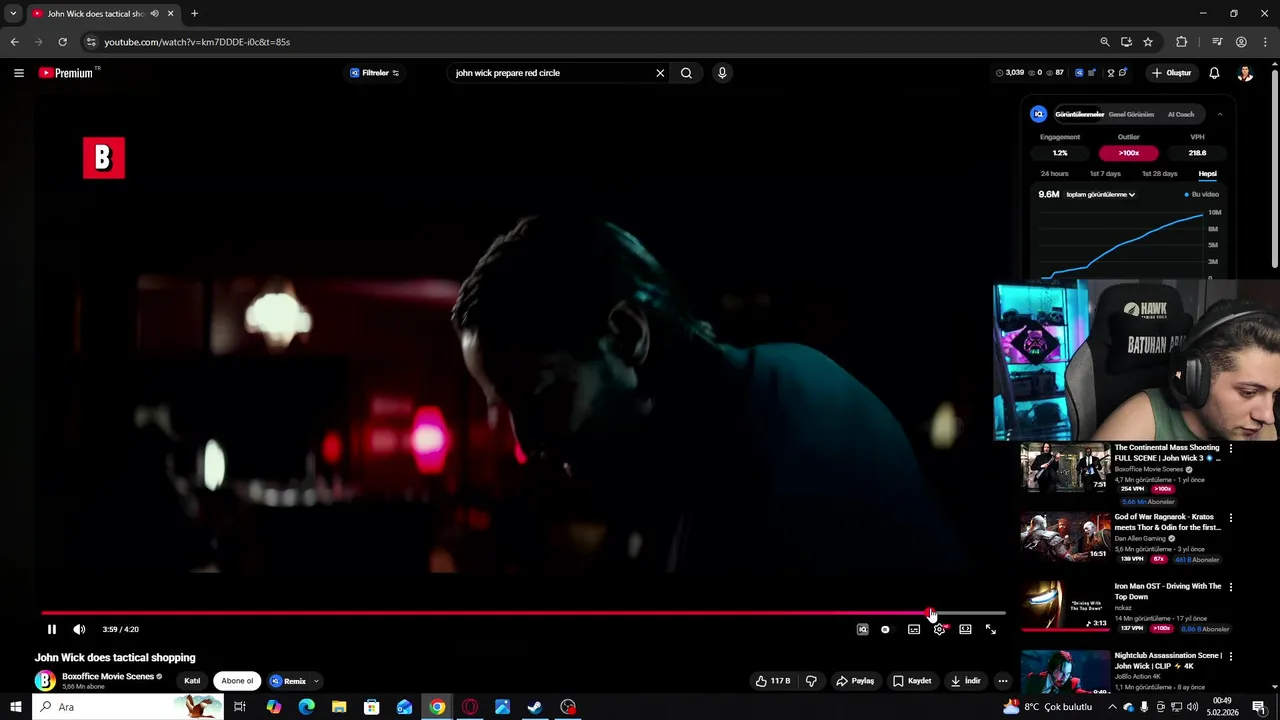The image size is (1280, 720).
Task: Mute the tab via speaker icon
Action: [x=154, y=14]
